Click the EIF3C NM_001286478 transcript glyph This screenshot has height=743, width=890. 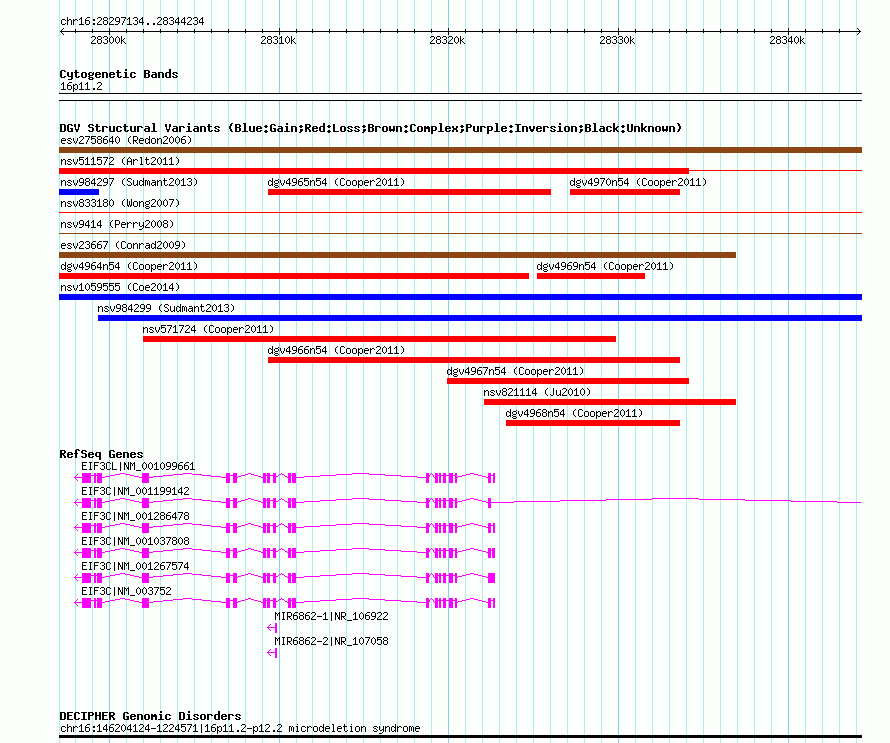(285, 528)
